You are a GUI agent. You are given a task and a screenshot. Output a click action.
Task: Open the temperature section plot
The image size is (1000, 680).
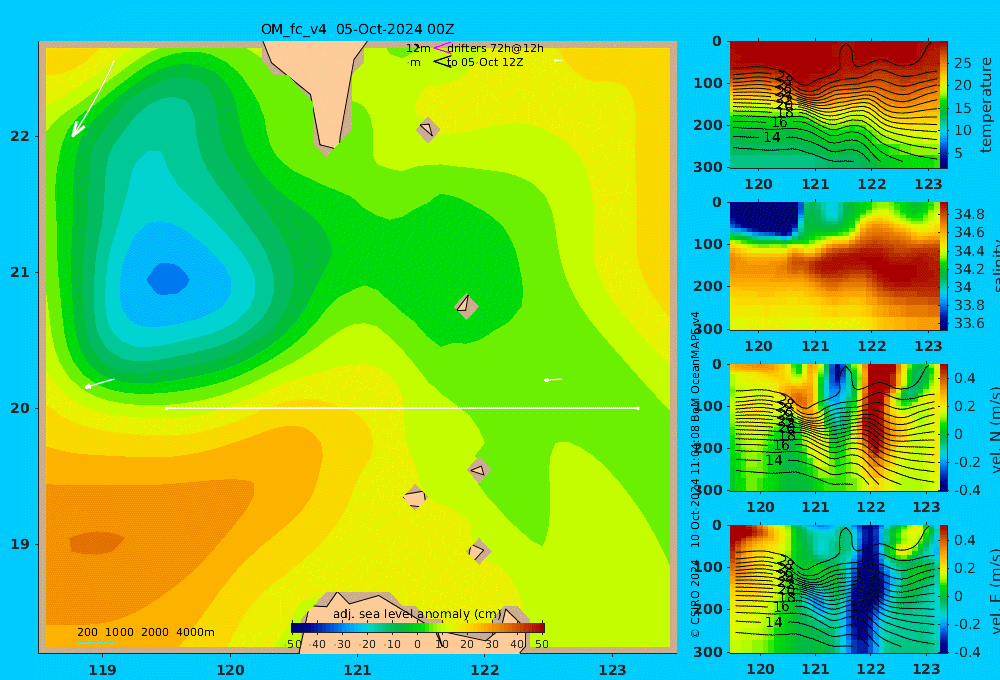coord(834,105)
